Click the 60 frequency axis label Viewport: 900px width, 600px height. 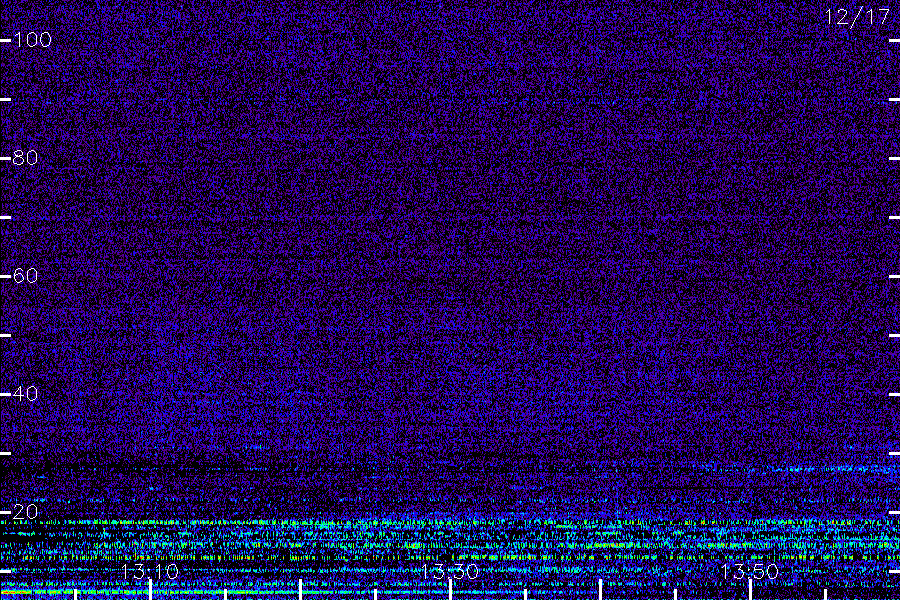25,276
